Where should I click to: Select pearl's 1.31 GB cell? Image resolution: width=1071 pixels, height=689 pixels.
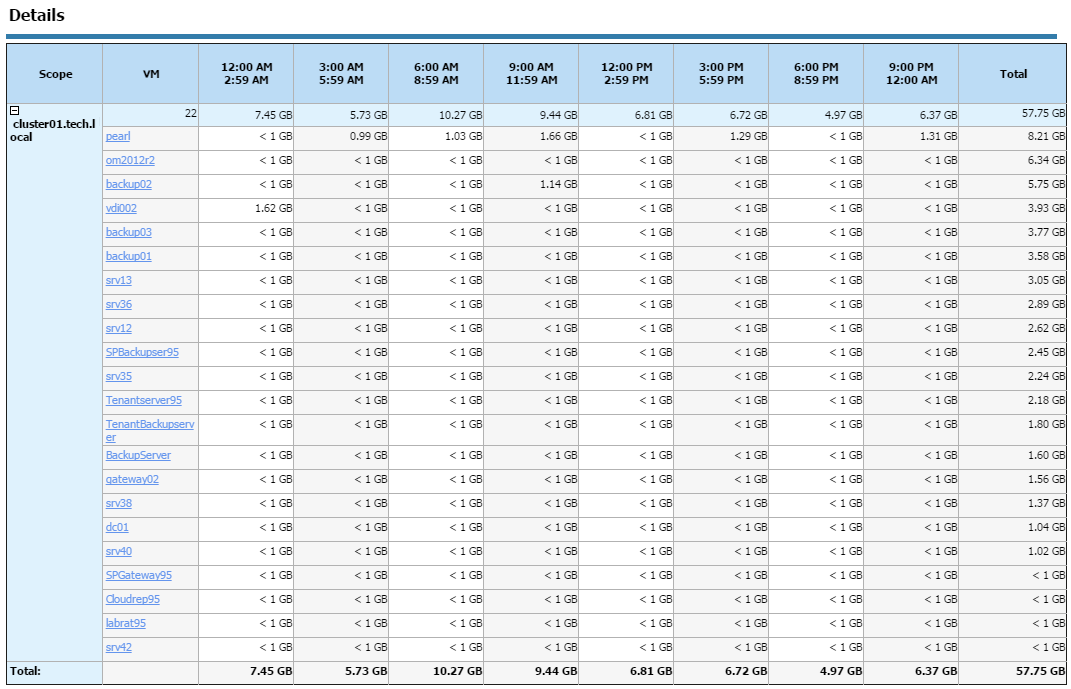point(910,137)
